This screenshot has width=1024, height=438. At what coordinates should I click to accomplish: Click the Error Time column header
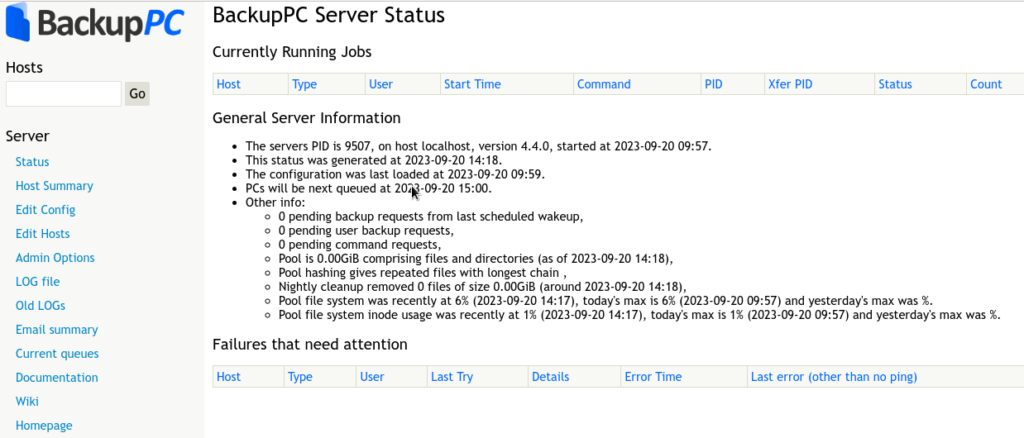point(653,377)
